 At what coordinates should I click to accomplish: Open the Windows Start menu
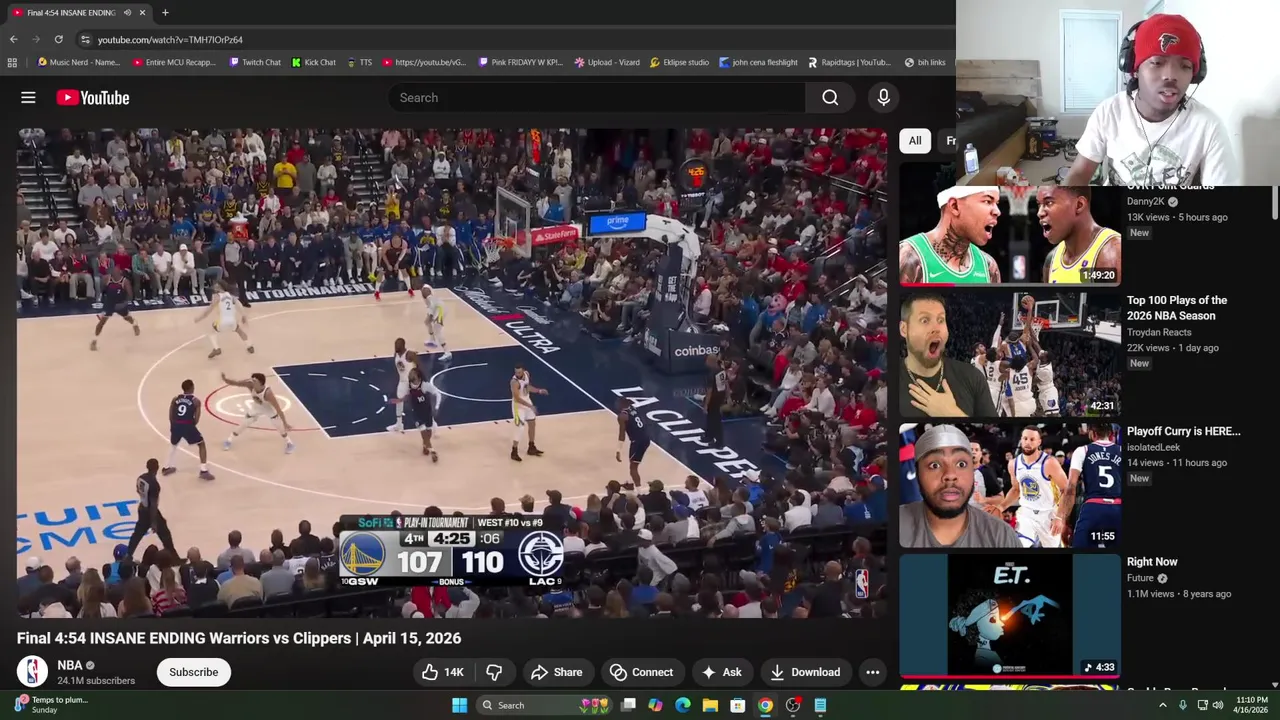[x=459, y=705]
